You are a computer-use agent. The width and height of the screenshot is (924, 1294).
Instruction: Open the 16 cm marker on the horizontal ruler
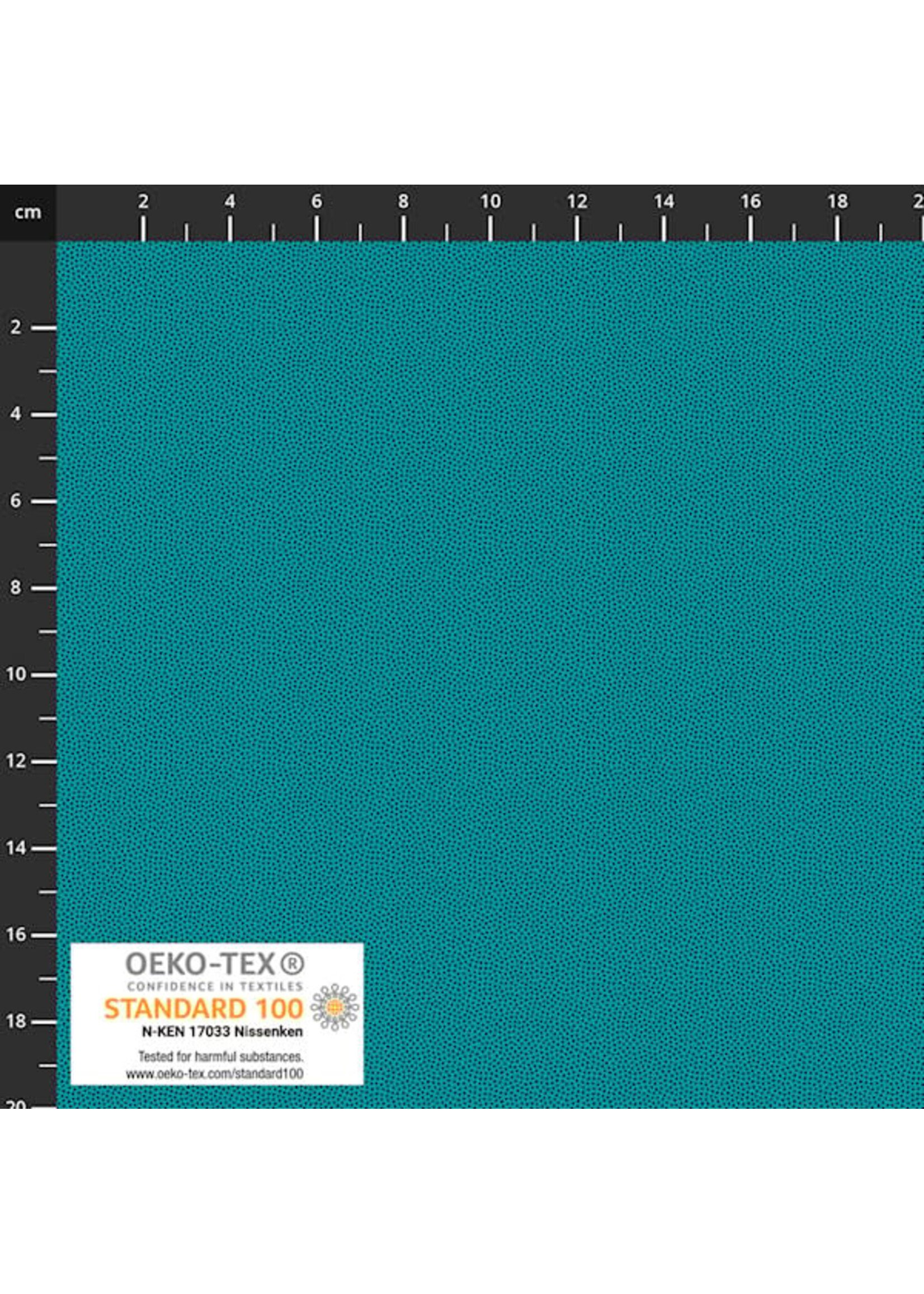pos(751,200)
